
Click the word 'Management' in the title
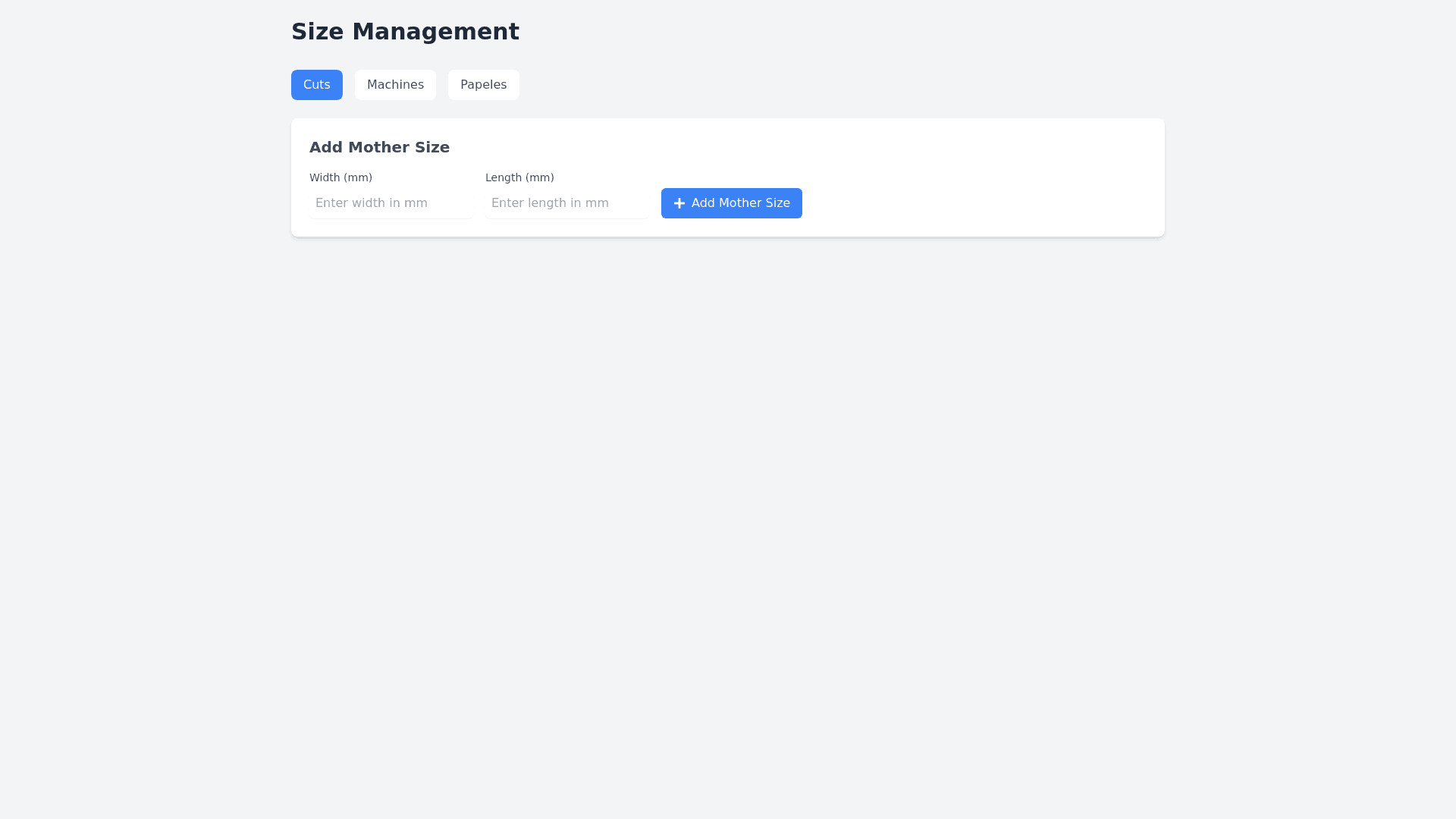click(435, 32)
